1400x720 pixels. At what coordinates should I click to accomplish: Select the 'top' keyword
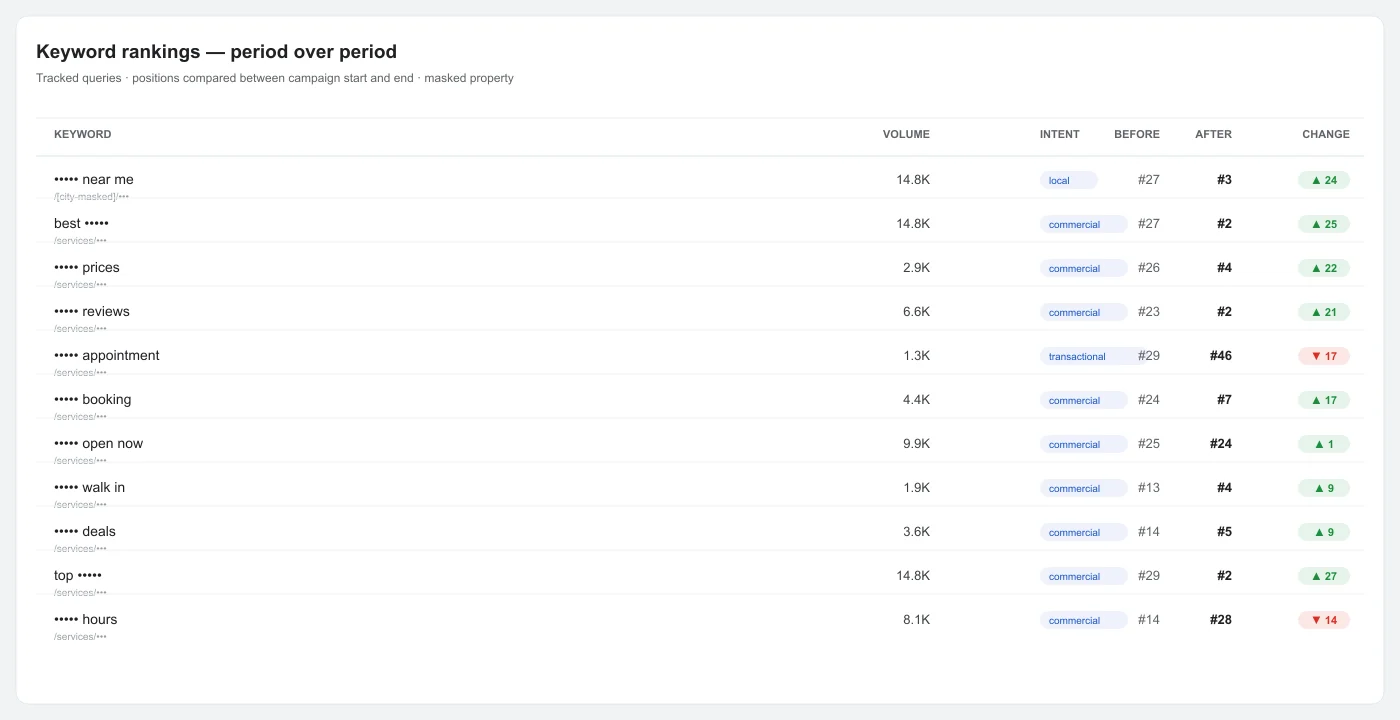(x=78, y=575)
